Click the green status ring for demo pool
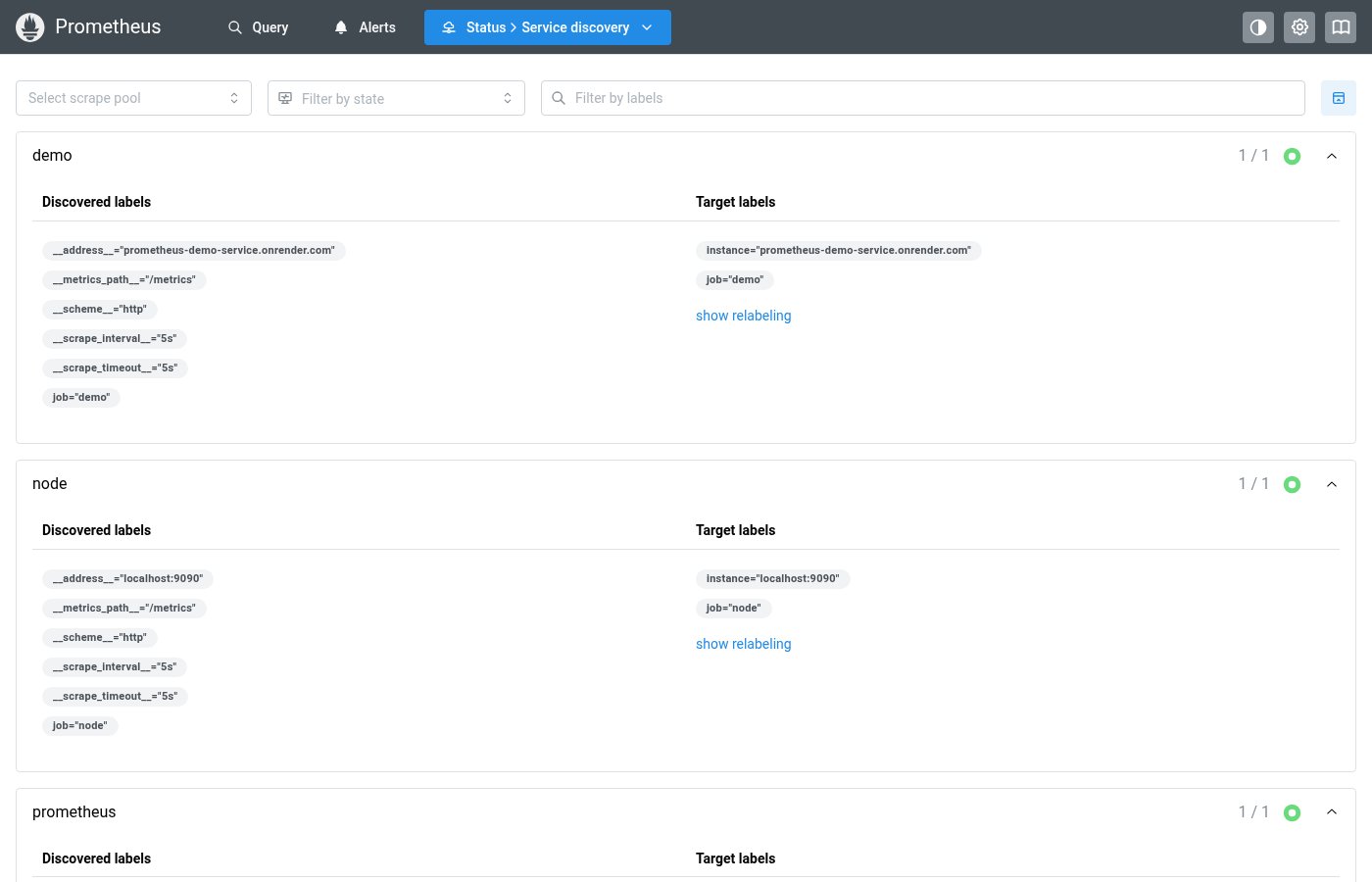This screenshot has height=882, width=1372. click(x=1292, y=156)
